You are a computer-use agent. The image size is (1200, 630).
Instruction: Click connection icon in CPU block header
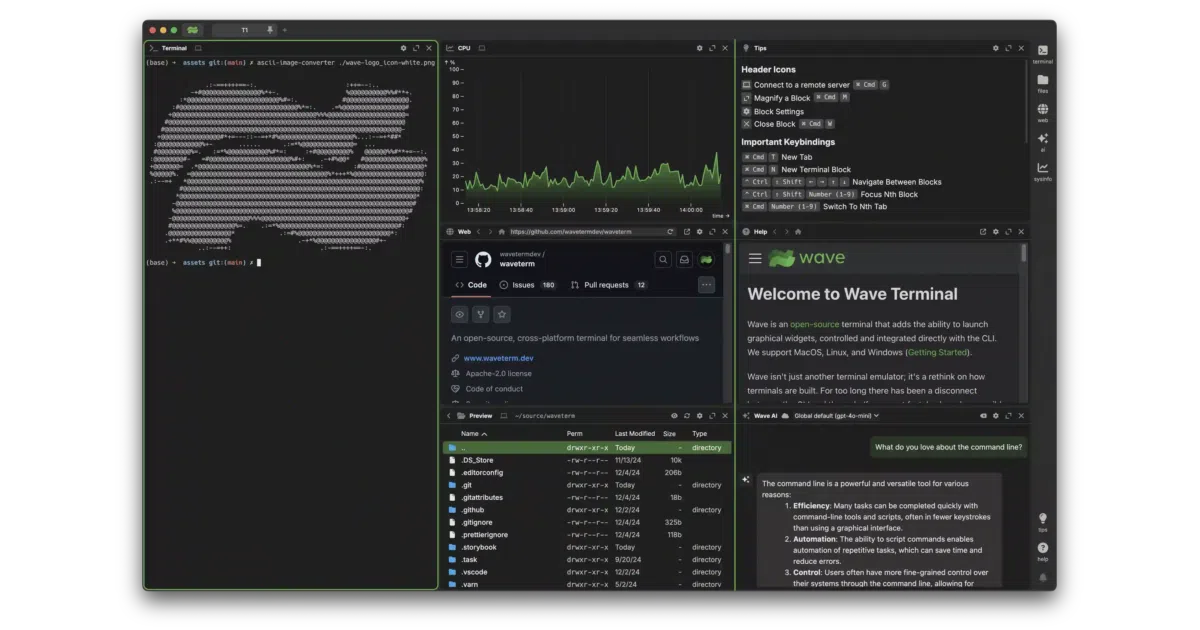point(482,48)
